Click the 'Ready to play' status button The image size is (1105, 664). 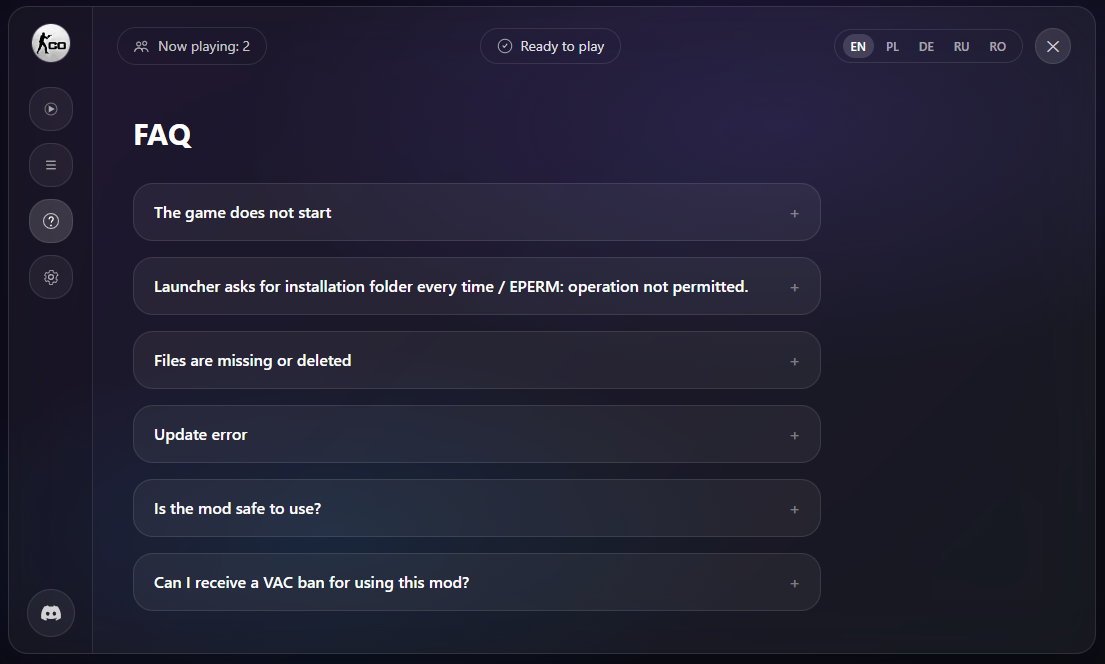(x=550, y=45)
